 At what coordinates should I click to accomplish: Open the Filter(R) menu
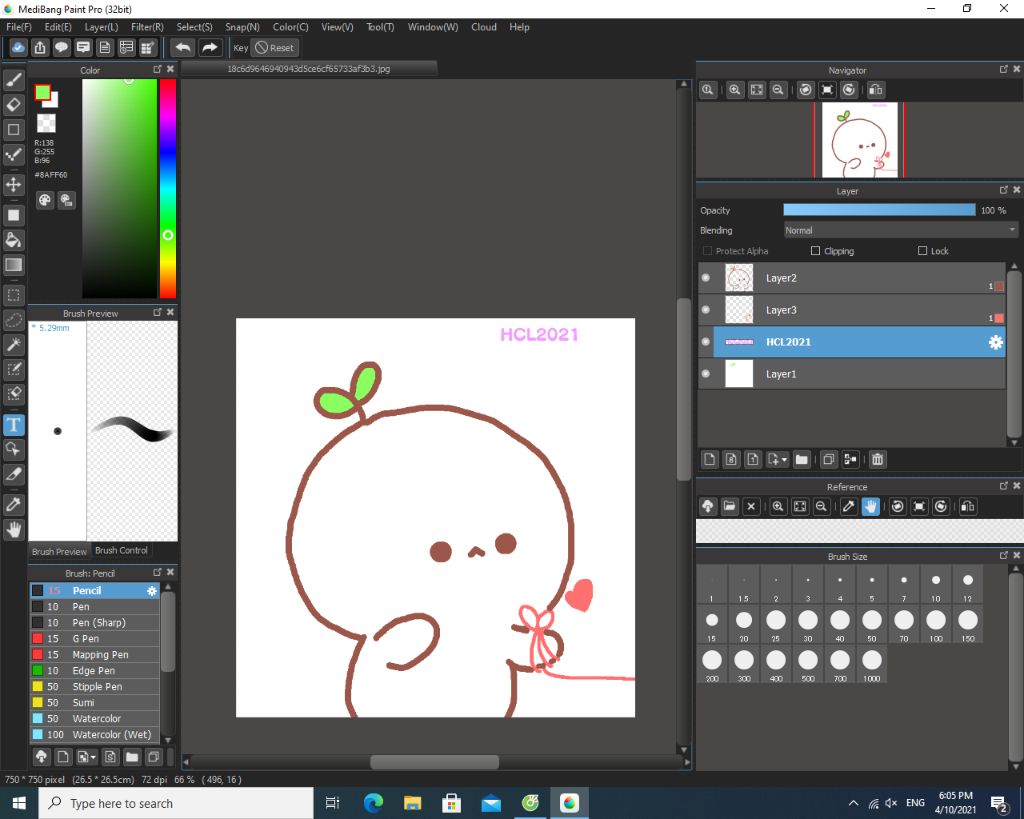(x=147, y=27)
